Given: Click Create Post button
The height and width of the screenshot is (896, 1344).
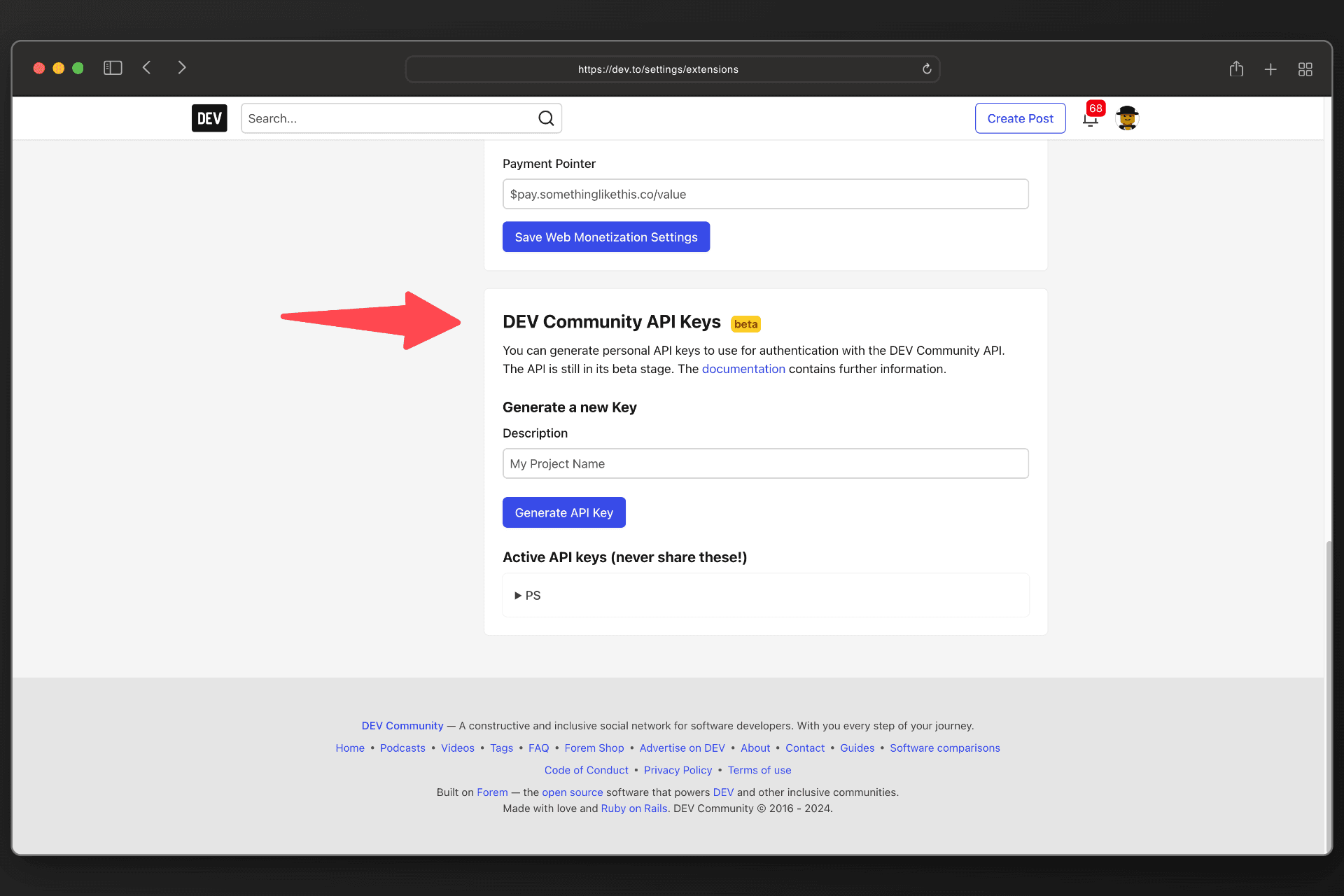Looking at the screenshot, I should 1020,118.
